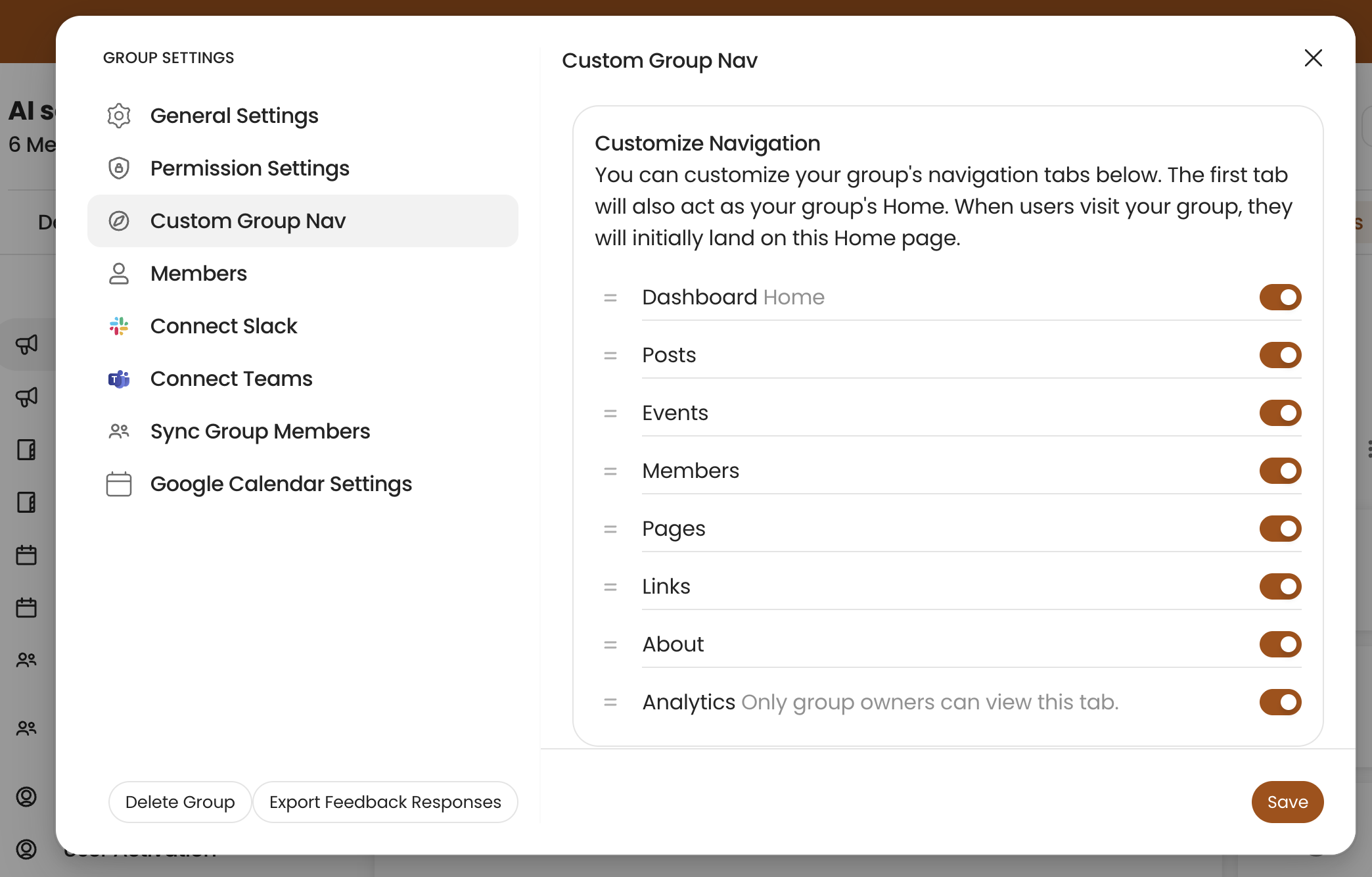Open the Connect Slack settings
Viewport: 1372px width, 877px height.
224,326
